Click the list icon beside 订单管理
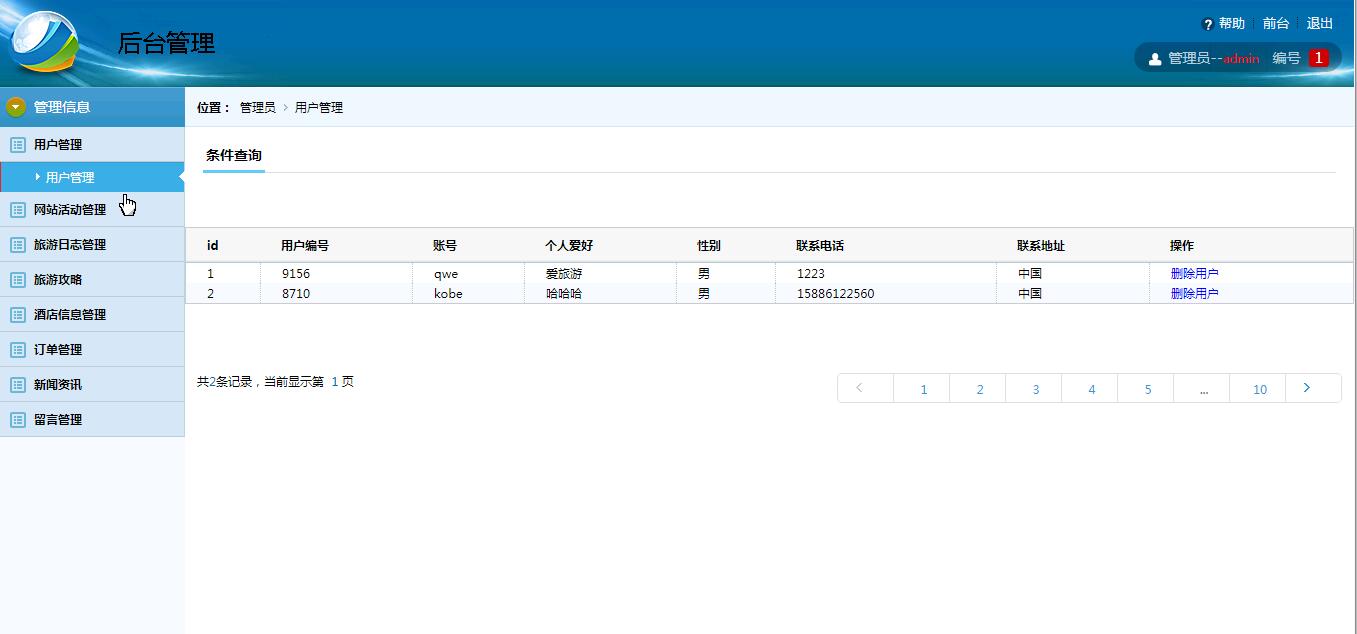 tap(17, 350)
